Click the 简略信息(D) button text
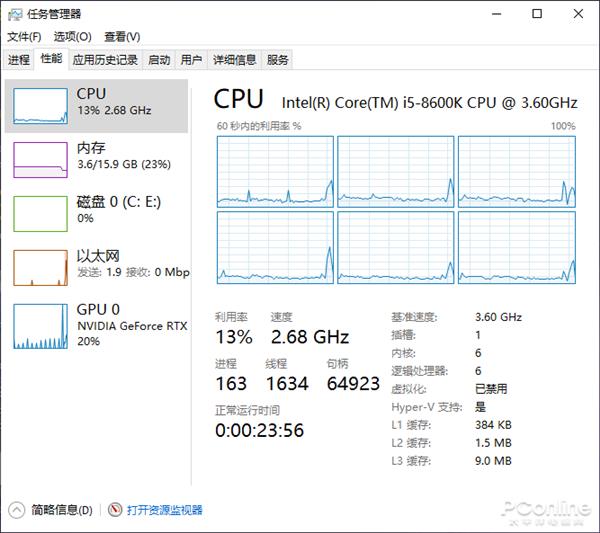This screenshot has height=533, width=600. pyautogui.click(x=62, y=510)
